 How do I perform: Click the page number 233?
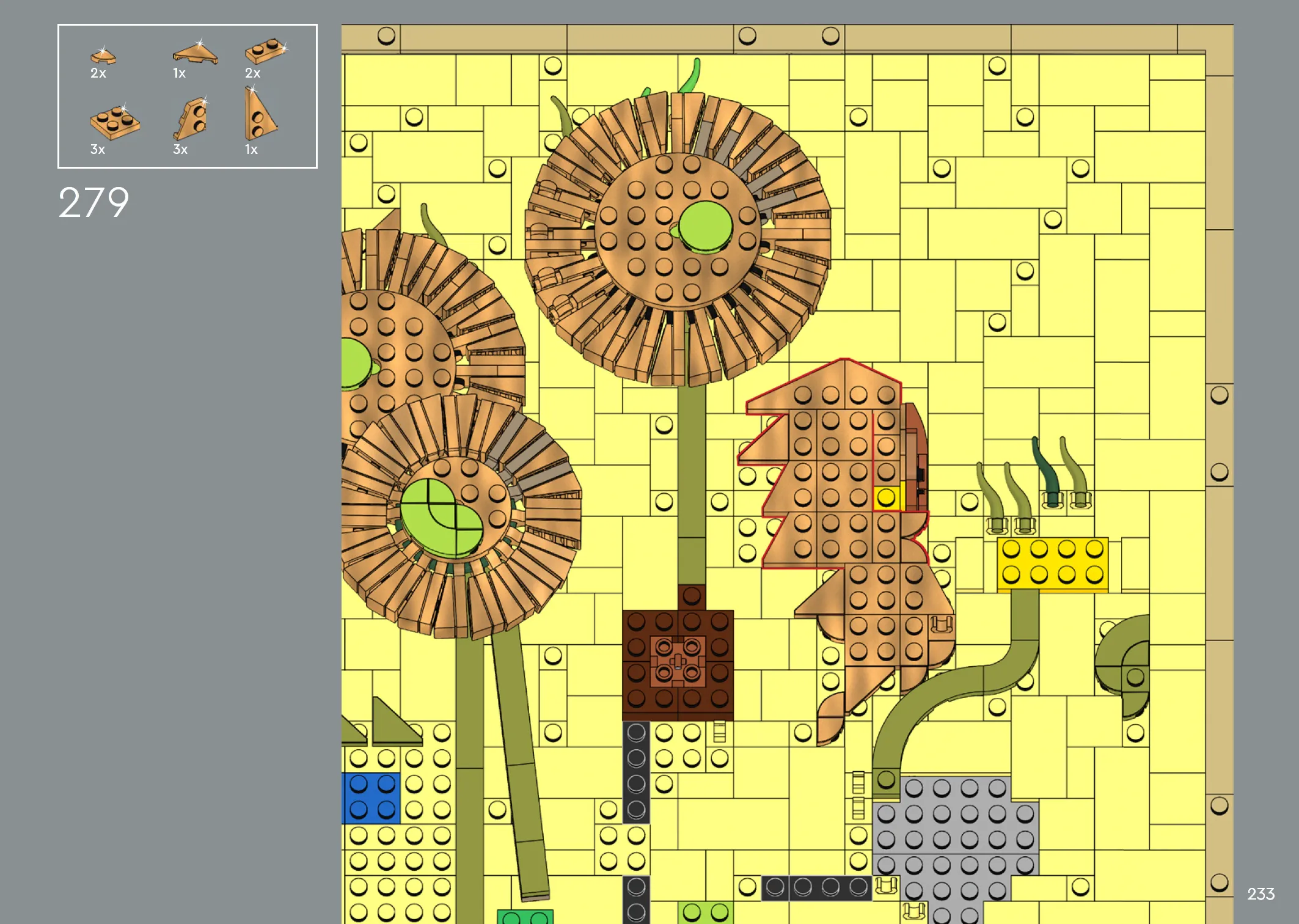1261,894
